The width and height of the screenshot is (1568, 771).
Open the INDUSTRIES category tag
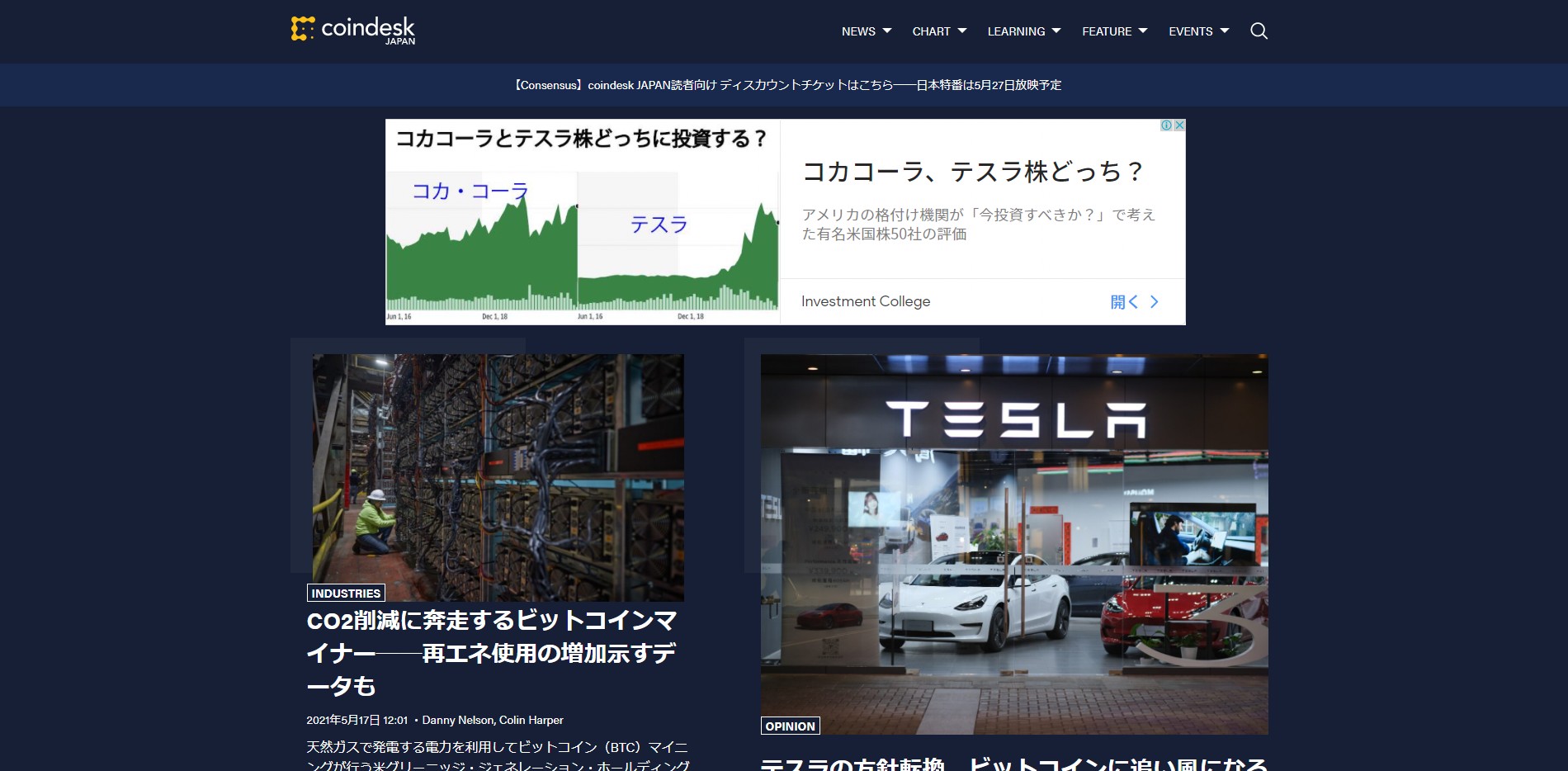(346, 593)
